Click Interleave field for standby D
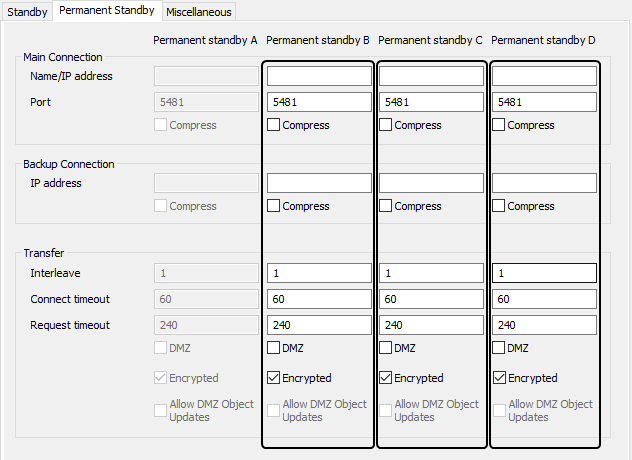 [544, 273]
